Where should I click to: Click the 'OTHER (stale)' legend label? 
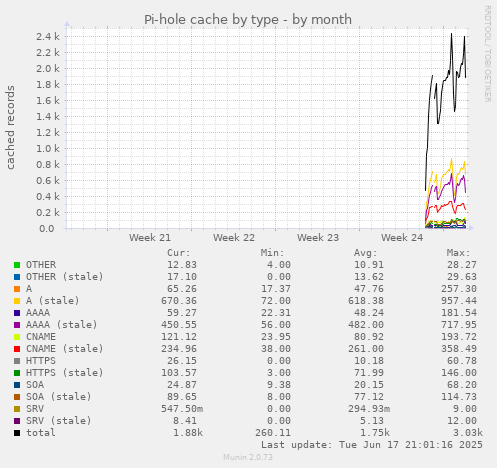click(x=65, y=277)
